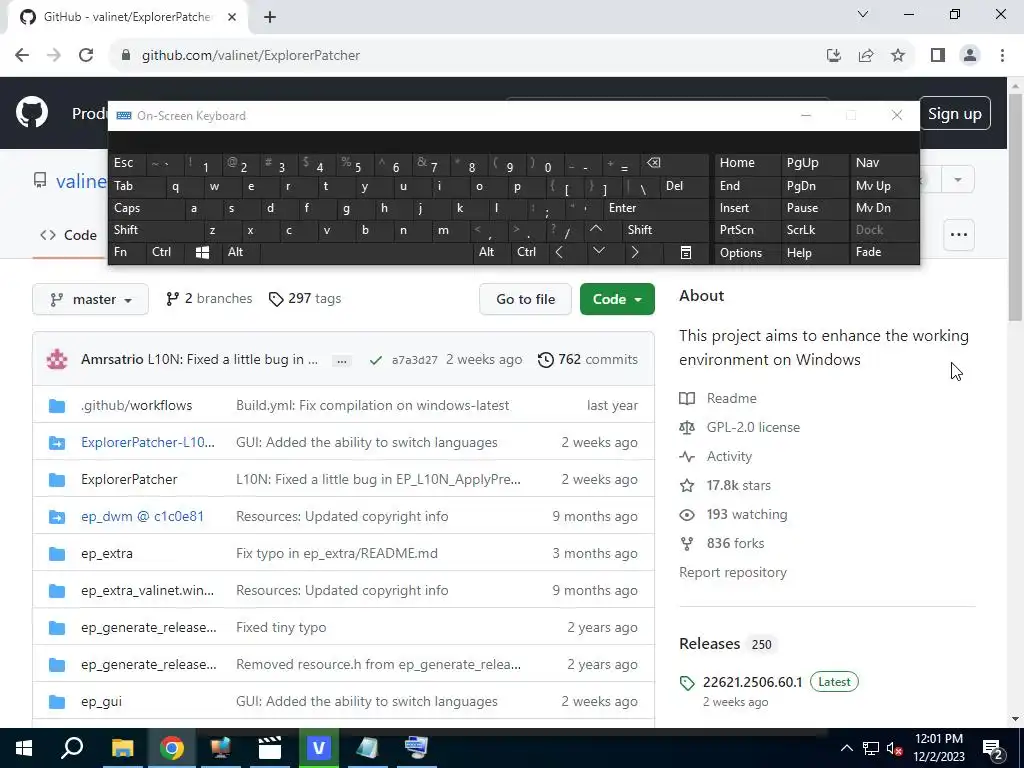Open File Explorer from the taskbar
Viewport: 1024px width, 768px height.
click(122, 748)
